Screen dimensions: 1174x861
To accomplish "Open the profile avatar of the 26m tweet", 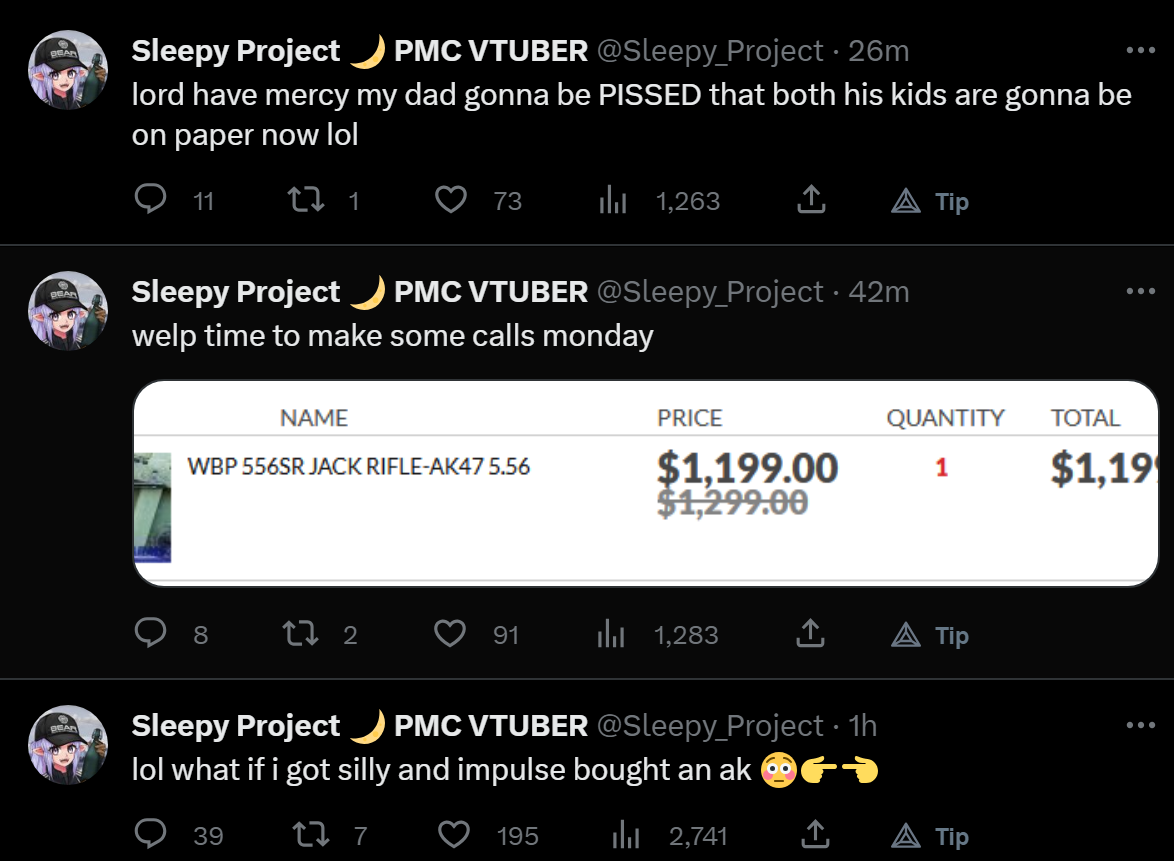I will [68, 70].
